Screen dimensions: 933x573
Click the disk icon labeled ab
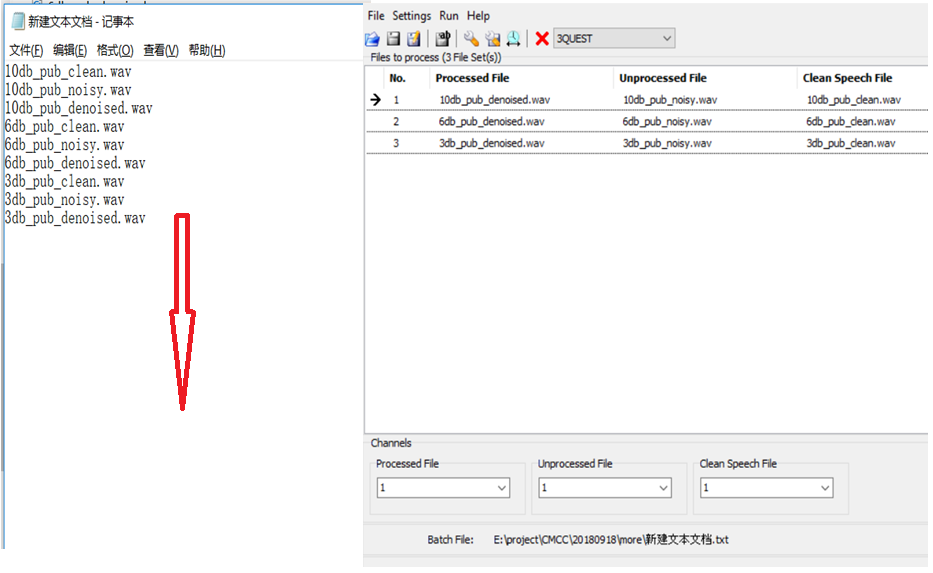(x=442, y=39)
